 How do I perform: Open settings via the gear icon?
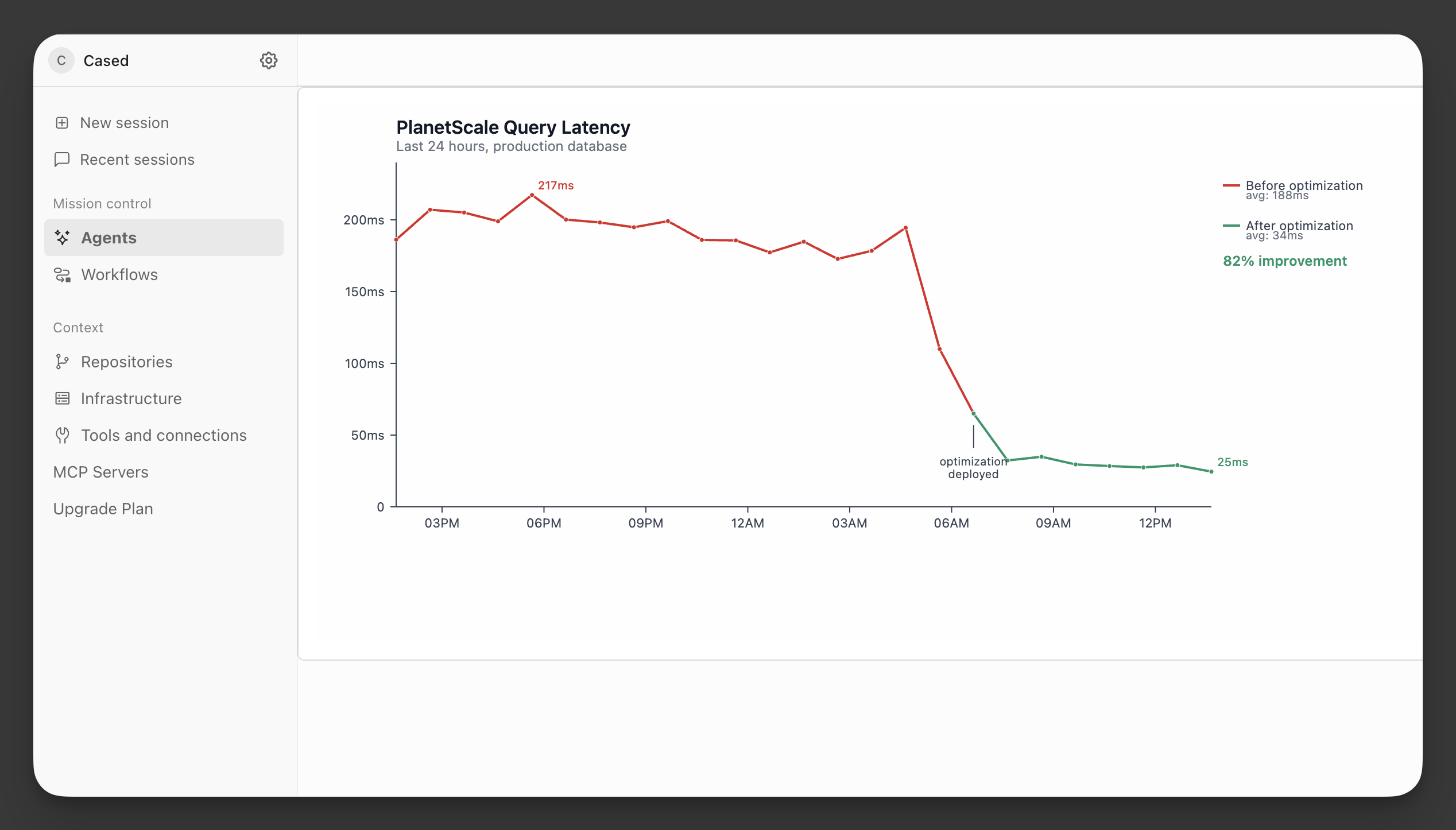pos(269,60)
